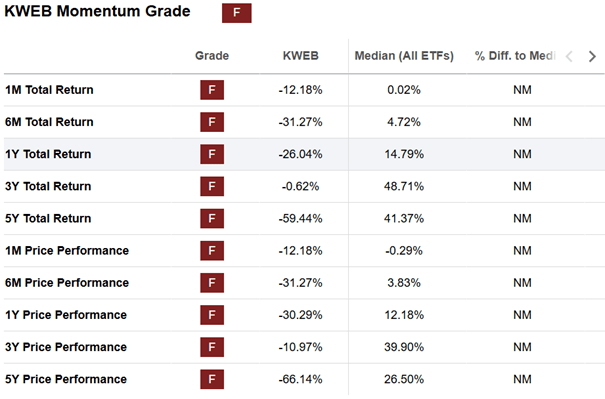The height and width of the screenshot is (399, 605).
Task: Open the 6M Price Performance row label
Action: point(67,283)
